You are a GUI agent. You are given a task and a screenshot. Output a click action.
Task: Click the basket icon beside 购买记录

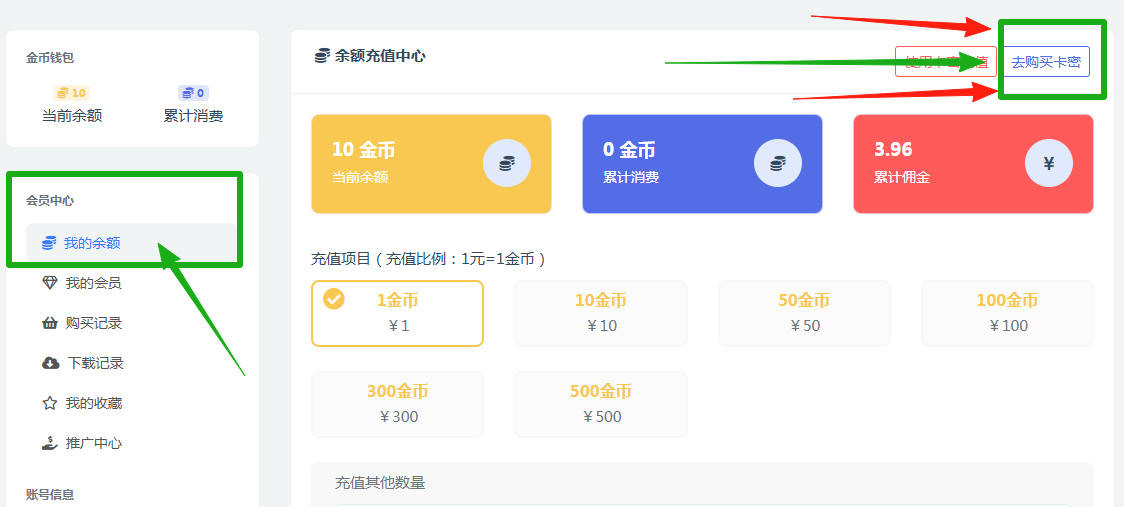tap(49, 323)
